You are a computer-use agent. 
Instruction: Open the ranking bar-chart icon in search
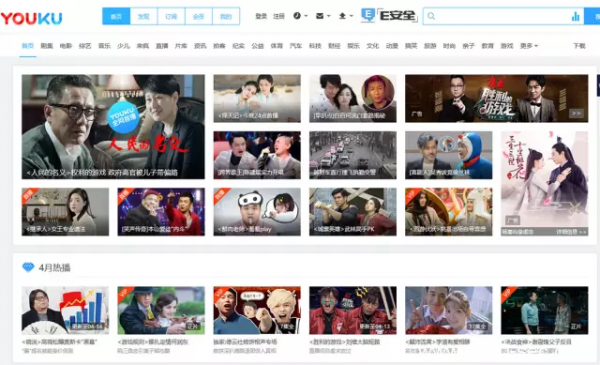click(576, 16)
